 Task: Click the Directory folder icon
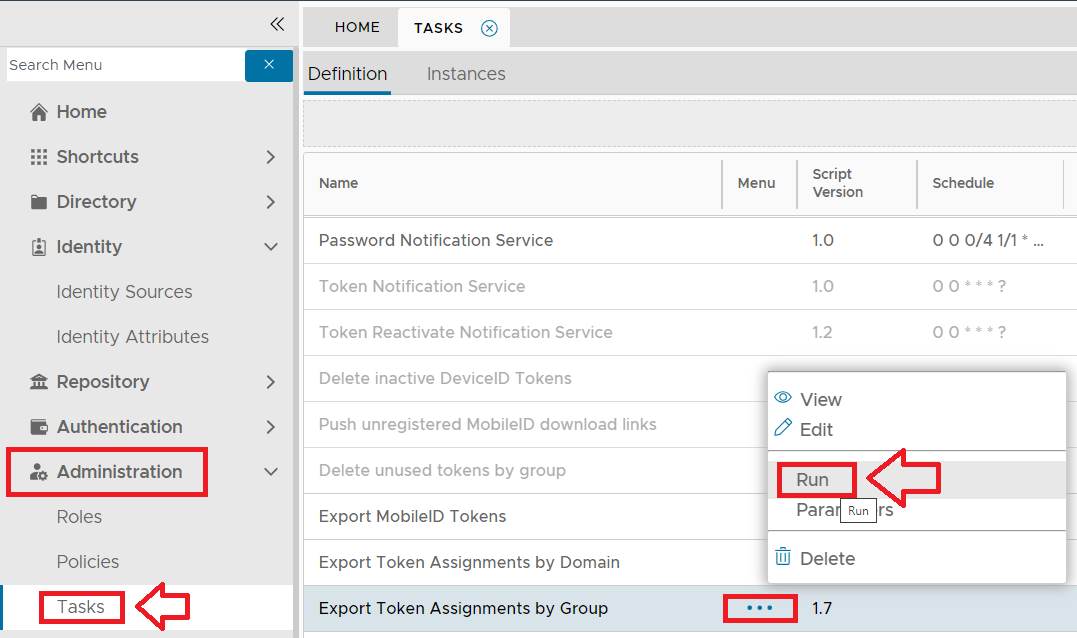click(x=39, y=202)
